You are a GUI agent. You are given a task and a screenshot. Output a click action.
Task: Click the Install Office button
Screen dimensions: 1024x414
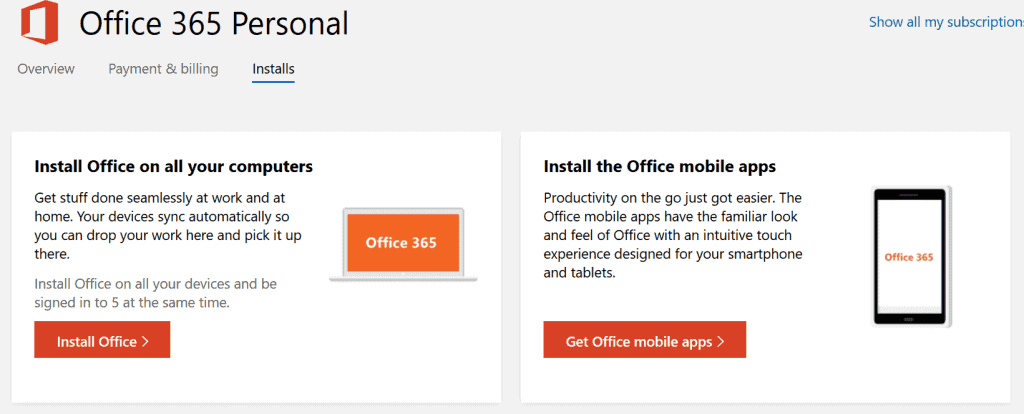[x=102, y=340]
